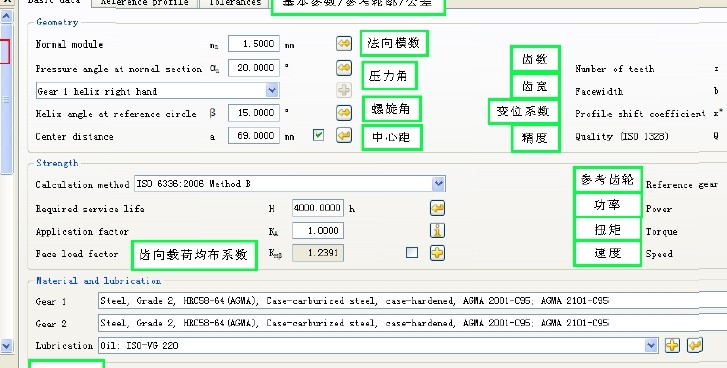Click the greyed plus button beside helix hand
This screenshot has height=368, width=727.
click(344, 90)
